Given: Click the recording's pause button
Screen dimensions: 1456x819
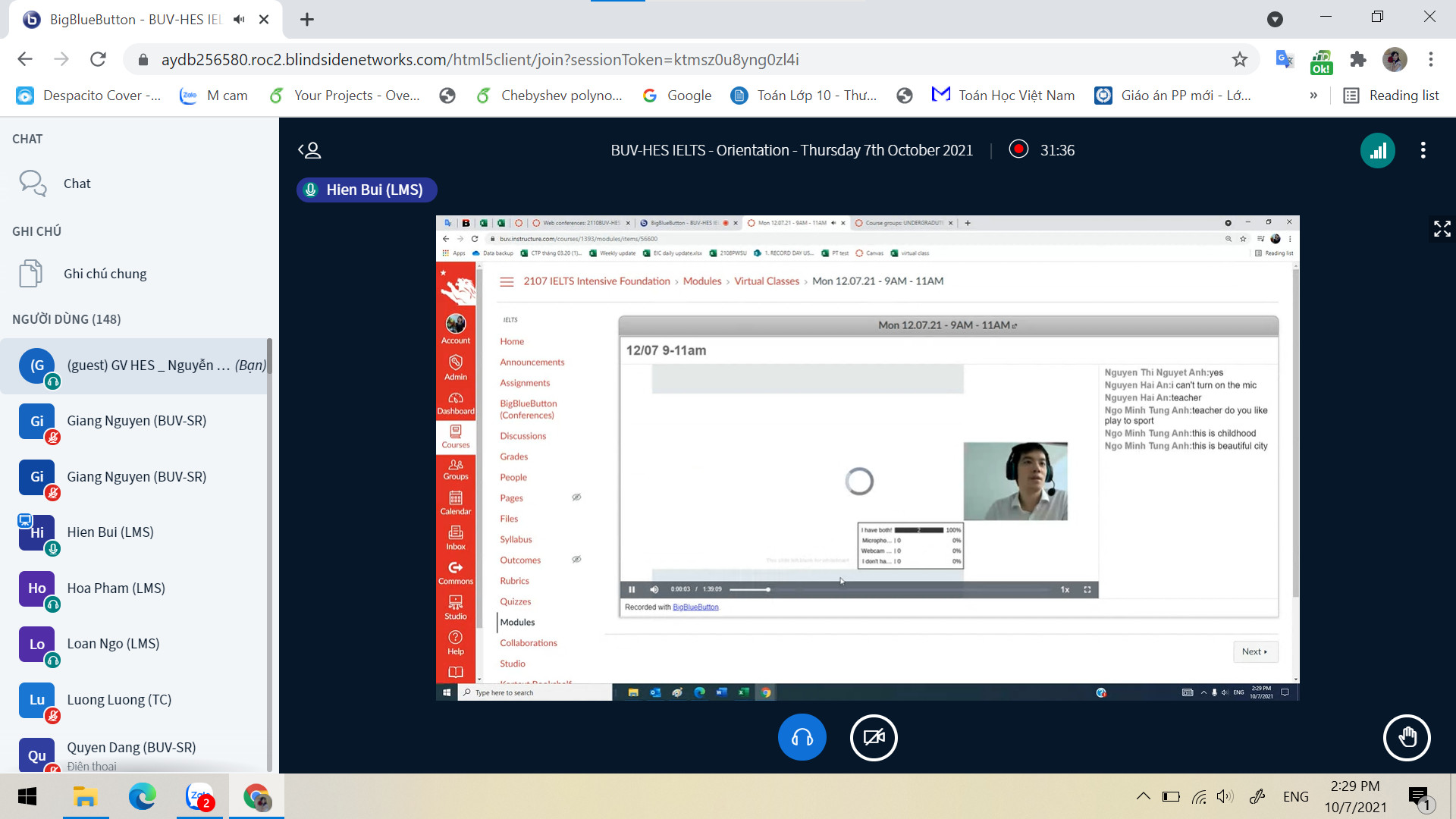Looking at the screenshot, I should coord(631,589).
